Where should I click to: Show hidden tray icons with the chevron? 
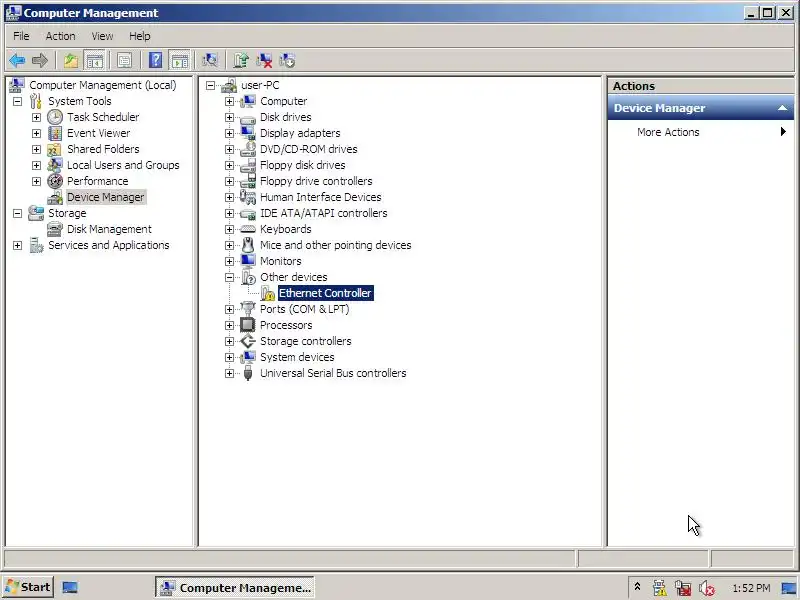[637, 587]
